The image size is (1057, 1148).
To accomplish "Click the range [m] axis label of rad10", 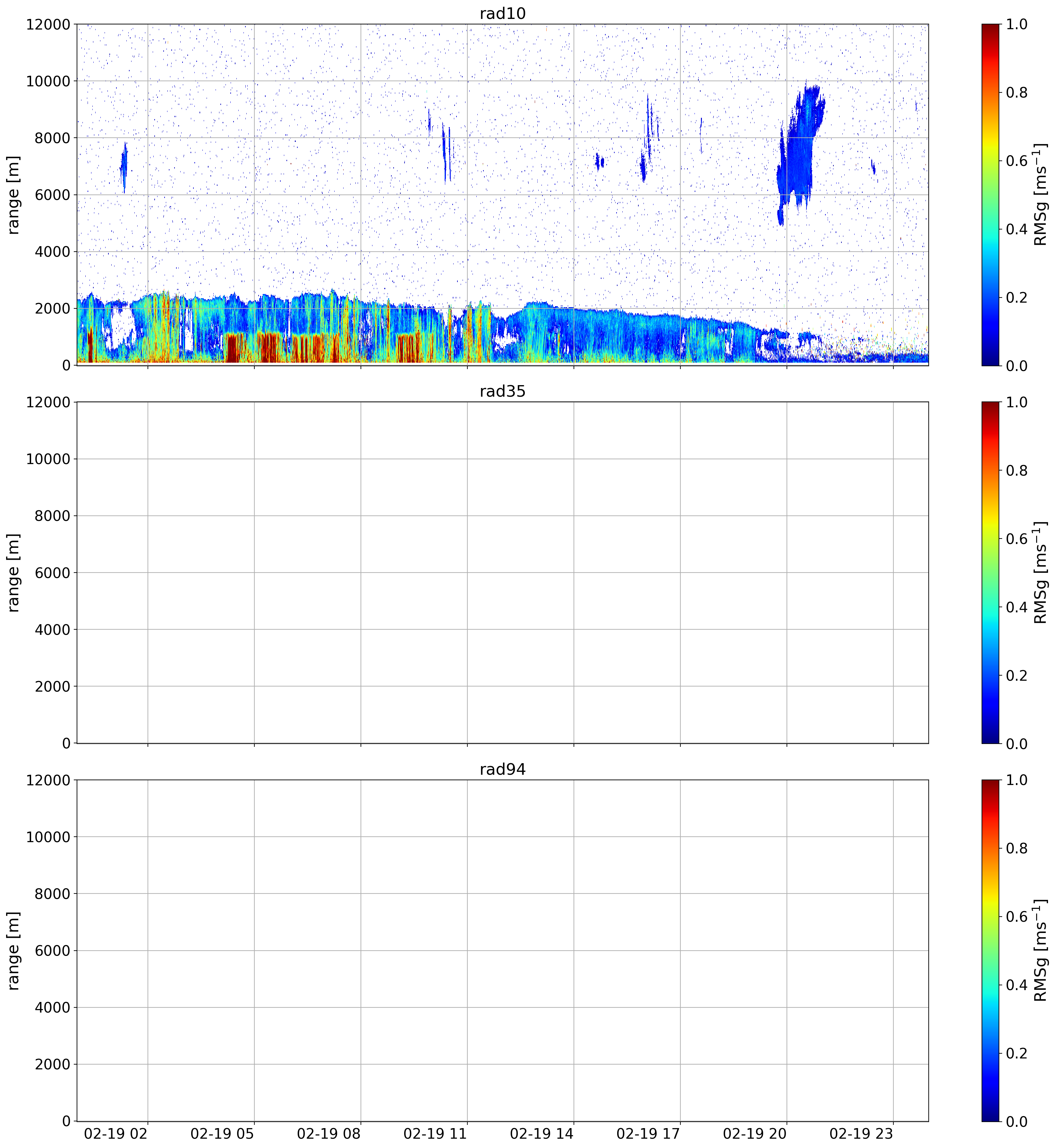I will point(13,194).
